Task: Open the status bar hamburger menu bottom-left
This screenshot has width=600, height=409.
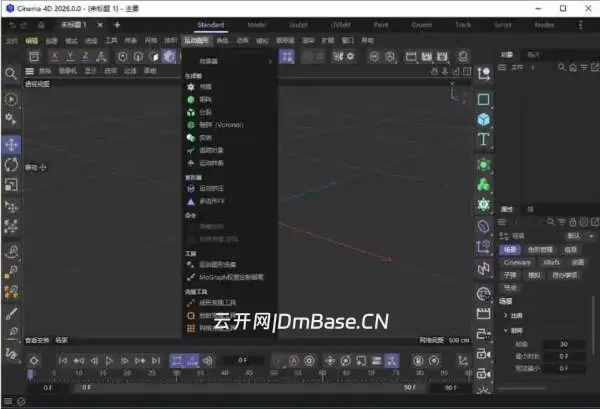Action: point(8,401)
